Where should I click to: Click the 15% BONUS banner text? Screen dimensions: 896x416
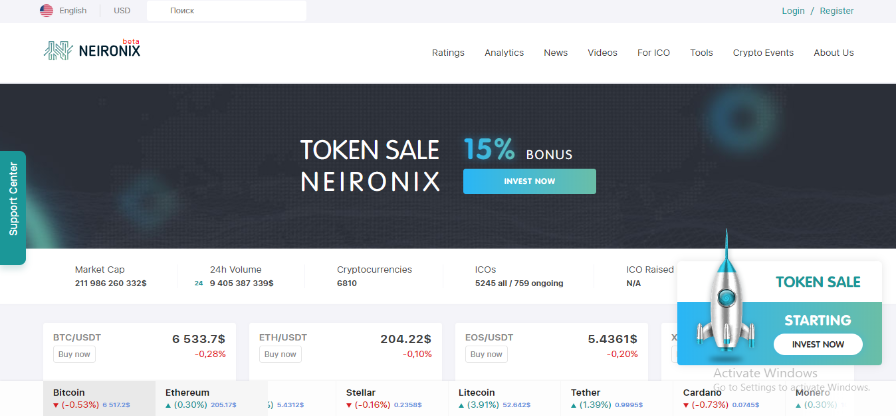coord(518,149)
